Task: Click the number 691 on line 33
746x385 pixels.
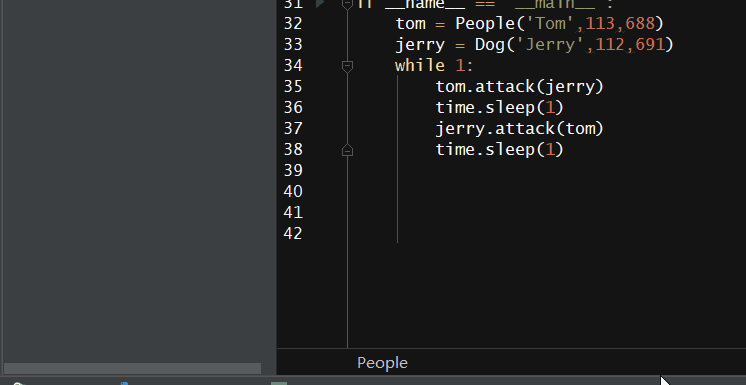Action: click(649, 44)
